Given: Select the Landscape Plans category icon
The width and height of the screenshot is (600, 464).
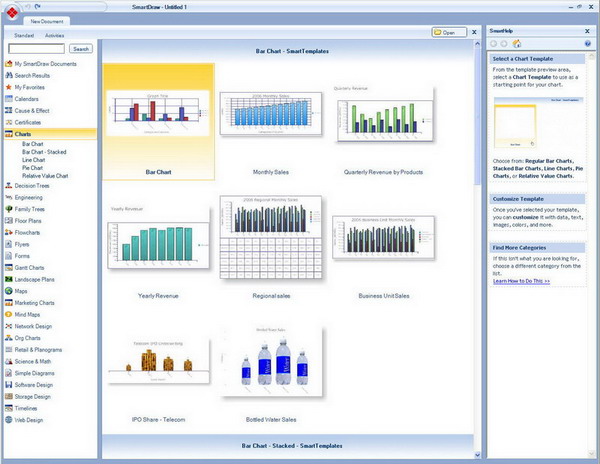Looking at the screenshot, I should pos(8,279).
